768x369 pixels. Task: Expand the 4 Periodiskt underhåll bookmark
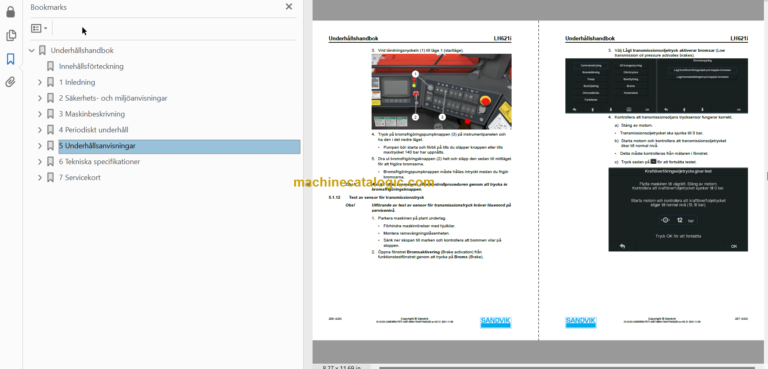(x=40, y=130)
